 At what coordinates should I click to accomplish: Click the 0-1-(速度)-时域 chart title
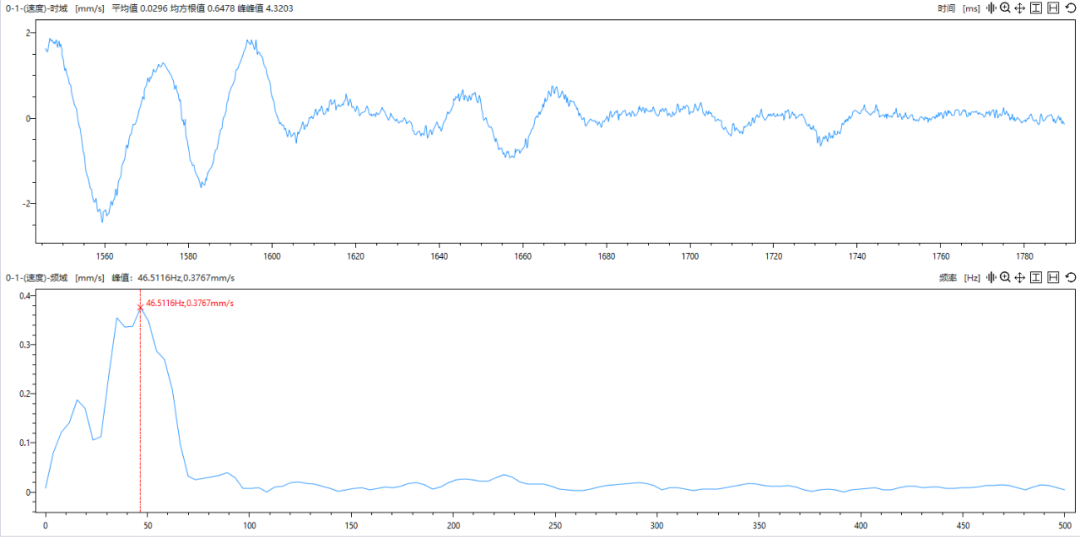pos(37,8)
